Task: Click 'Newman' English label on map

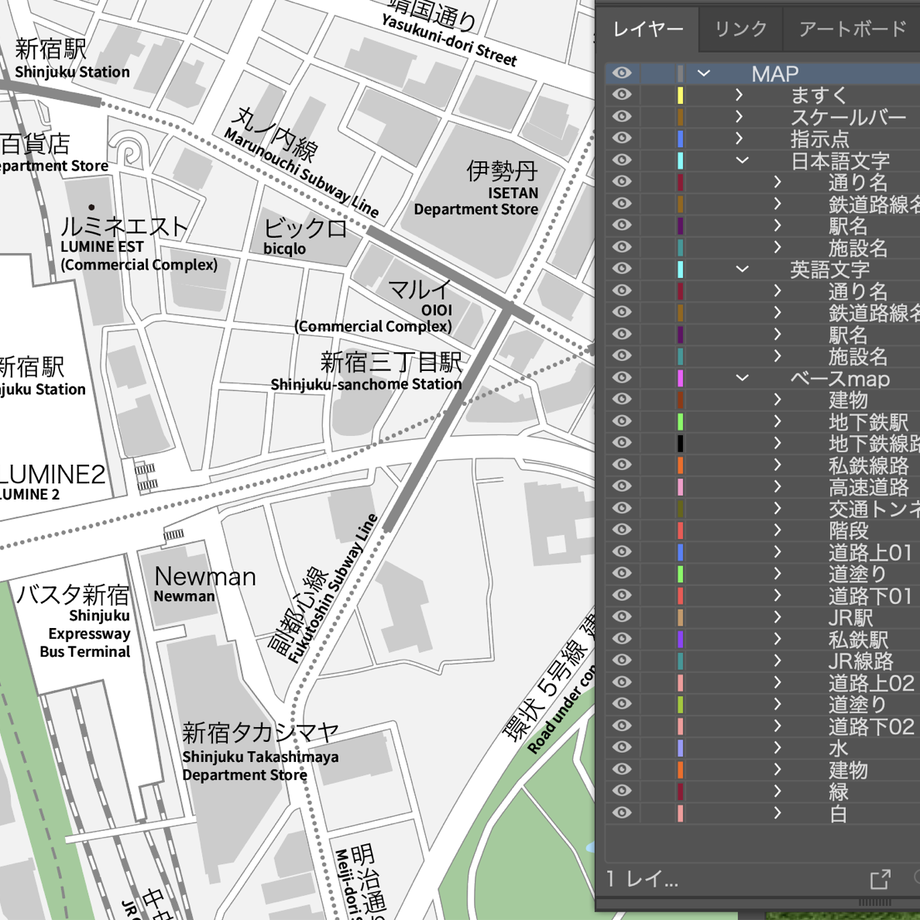Action: coord(184,596)
